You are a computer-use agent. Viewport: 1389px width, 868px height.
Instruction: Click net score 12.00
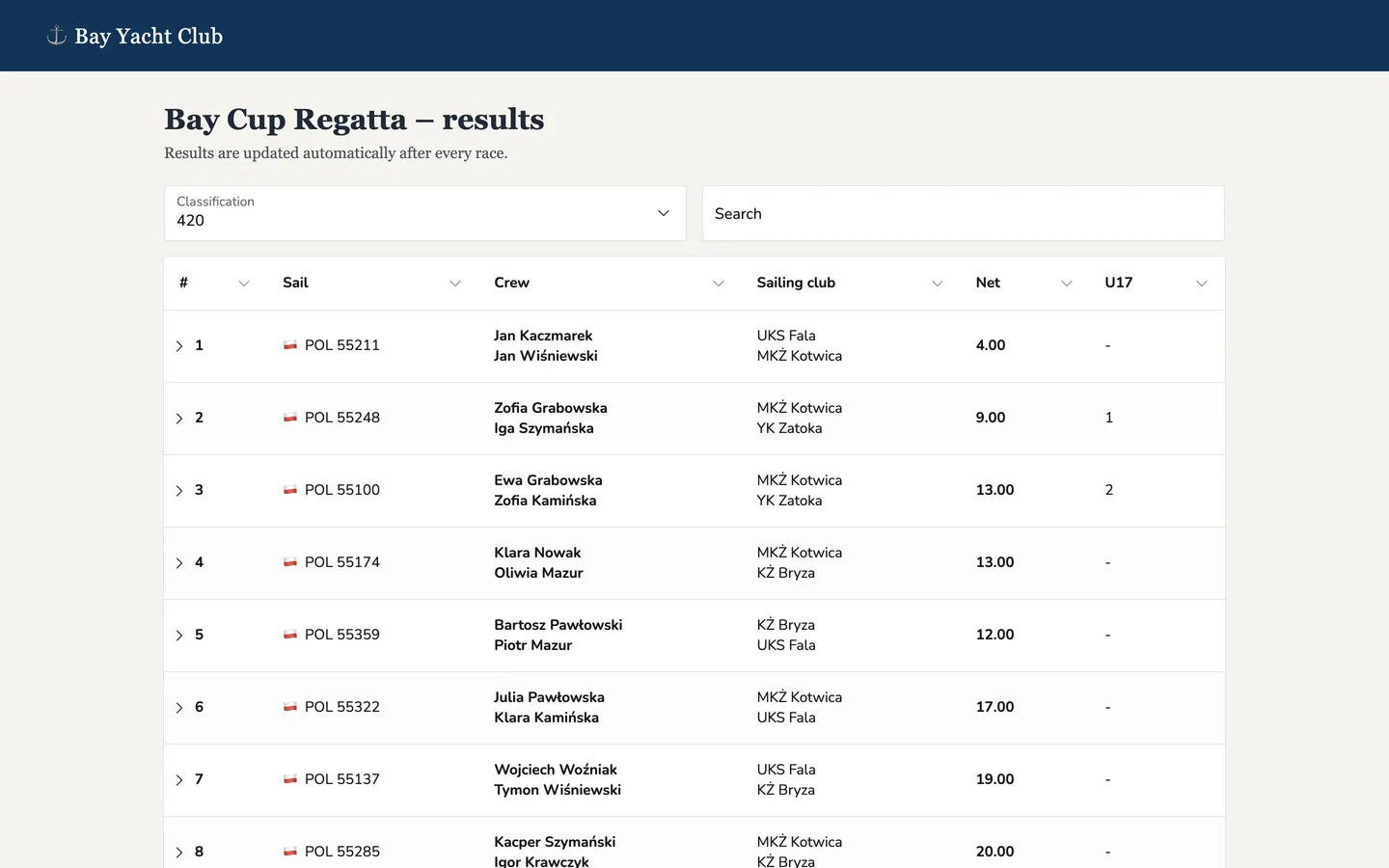(994, 635)
